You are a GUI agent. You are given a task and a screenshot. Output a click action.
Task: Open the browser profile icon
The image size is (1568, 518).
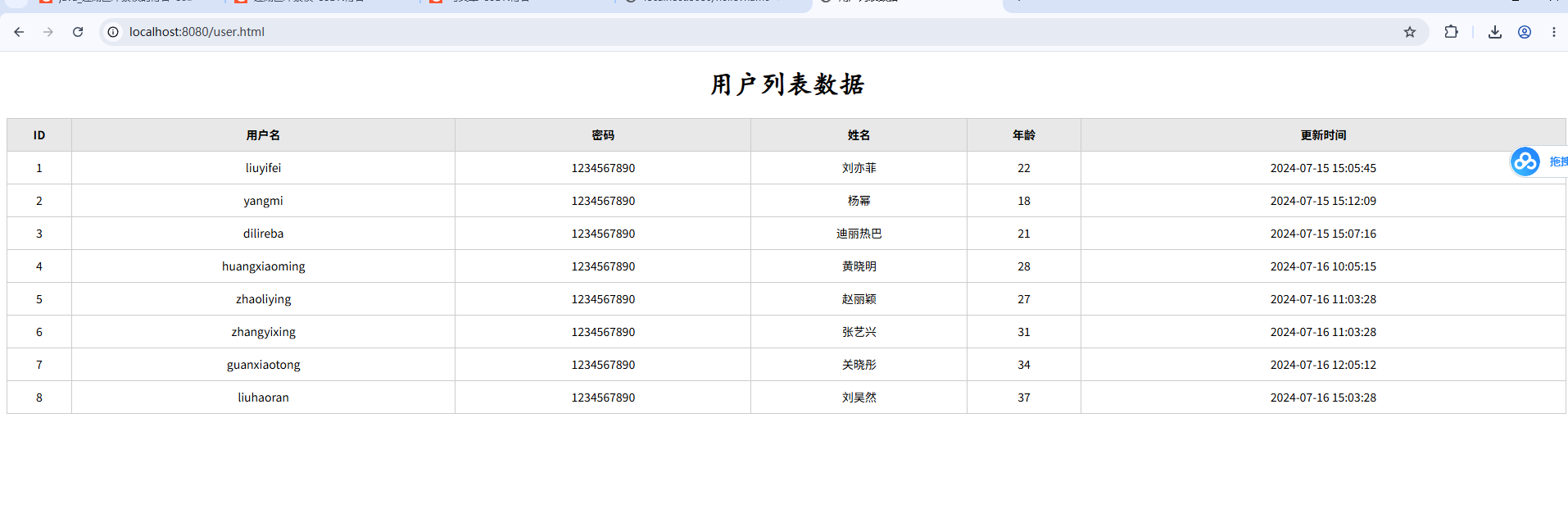point(1525,32)
